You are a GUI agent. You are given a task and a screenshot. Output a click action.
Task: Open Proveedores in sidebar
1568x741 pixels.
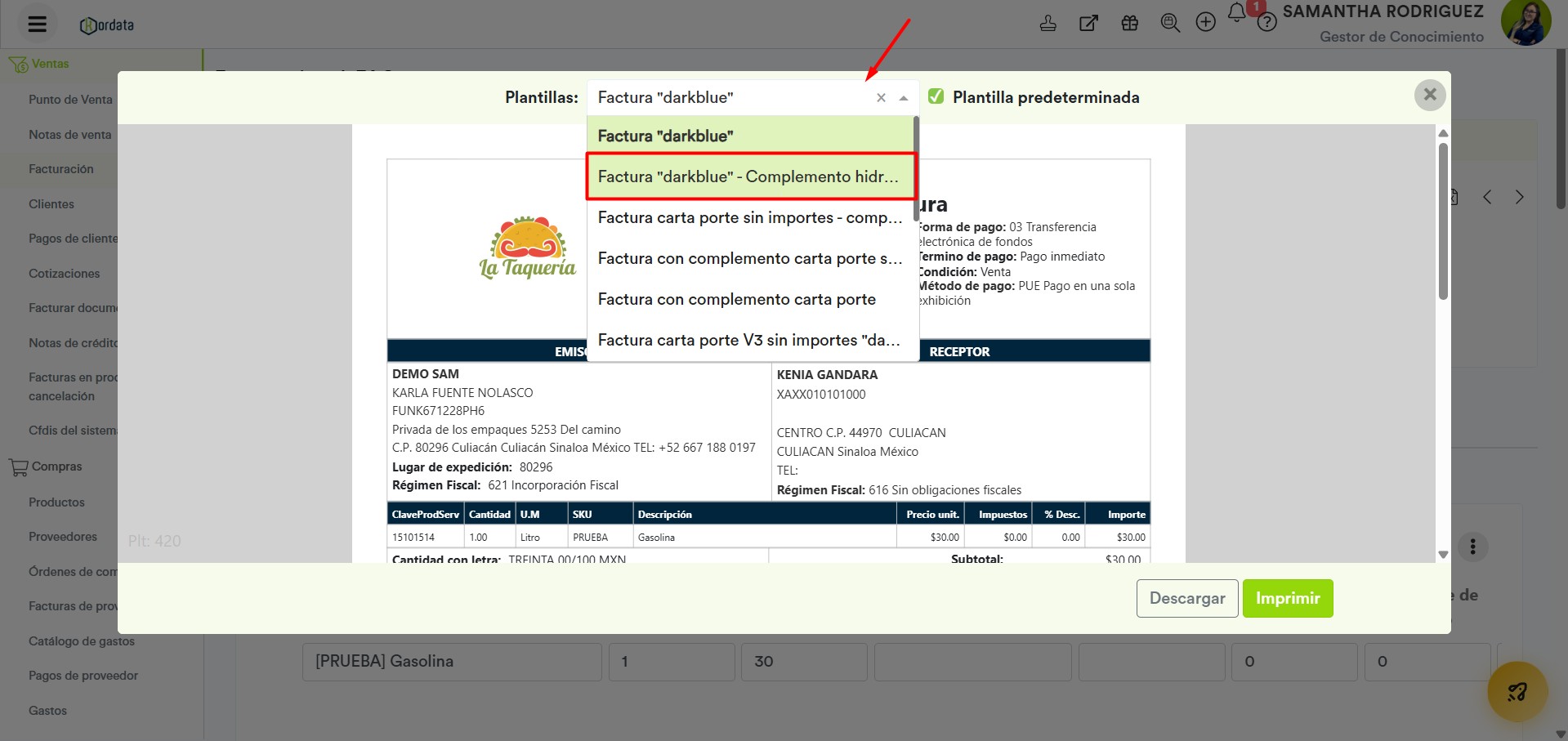pos(63,537)
